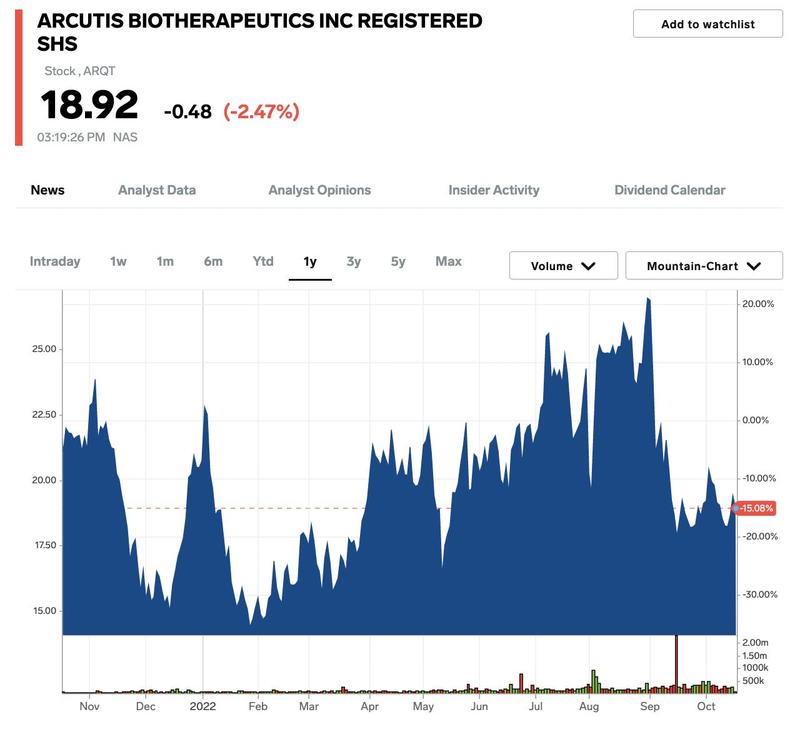Image resolution: width=800 pixels, height=729 pixels.
Task: Open the Dividend Calendar tab
Action: coord(670,190)
